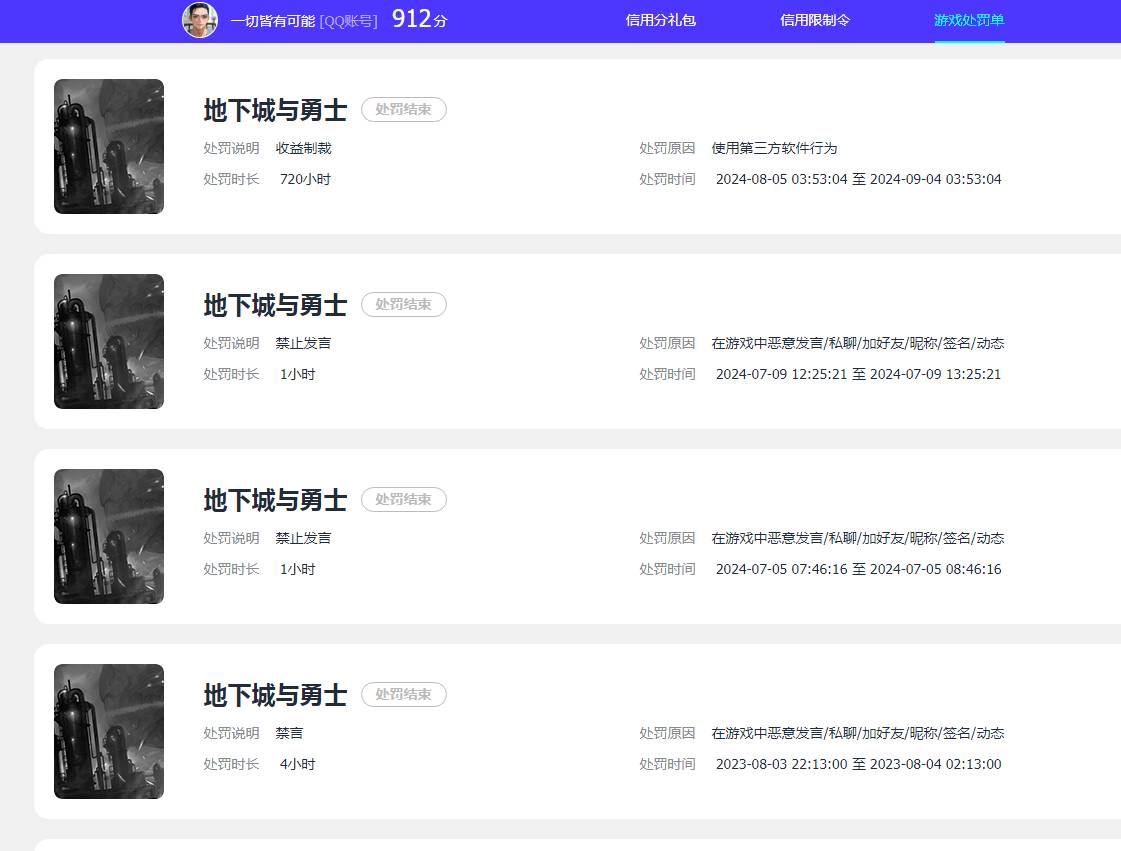Open the 信用分礼包 tab
This screenshot has height=851, width=1121.
(660, 20)
